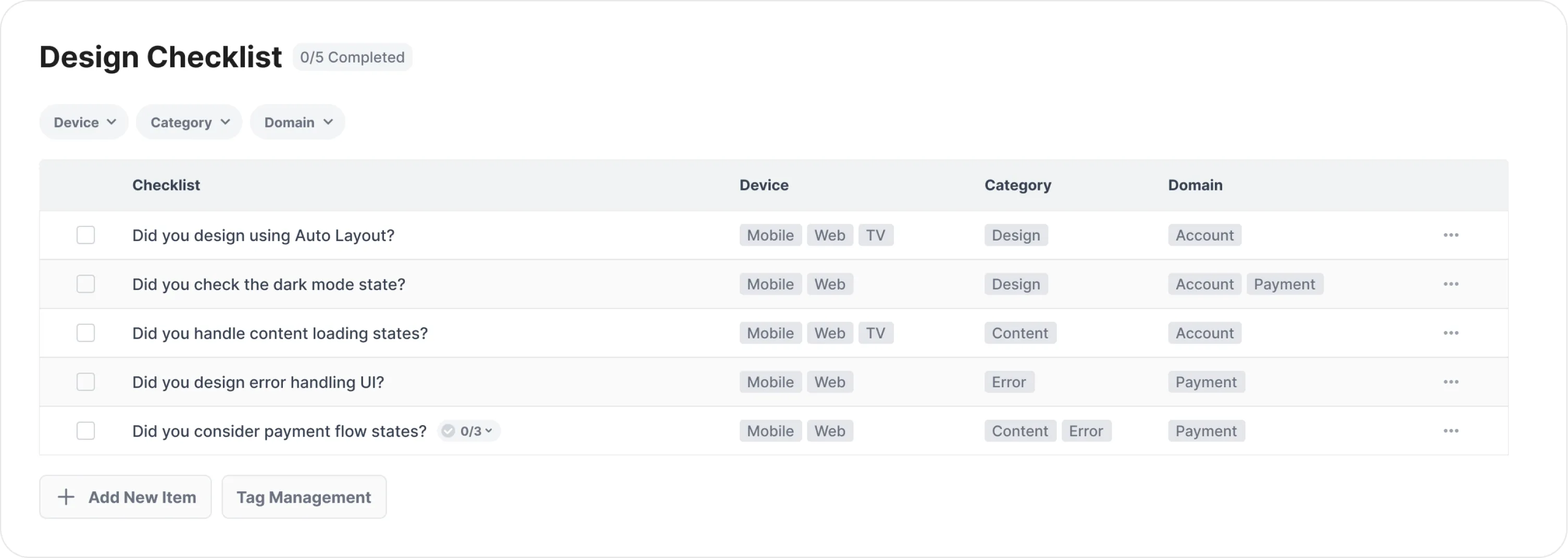Tick the dark mode state checkbox
Viewport: 1568px width, 558px height.
click(x=86, y=284)
